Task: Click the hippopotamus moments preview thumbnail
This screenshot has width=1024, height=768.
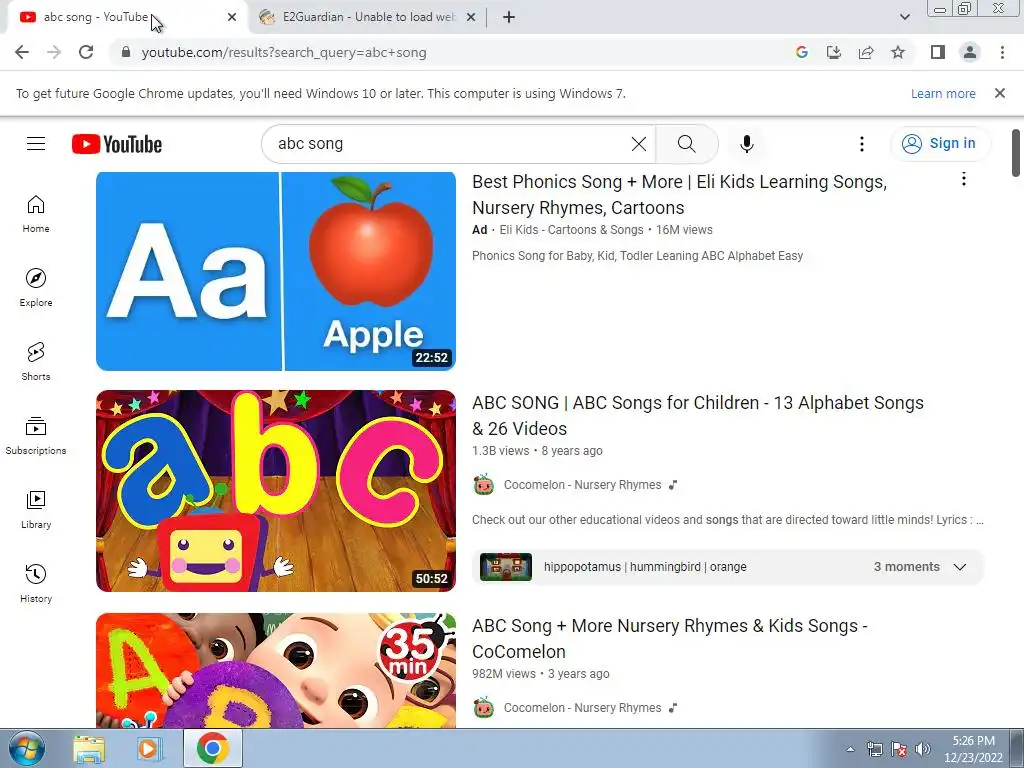Action: (x=506, y=567)
